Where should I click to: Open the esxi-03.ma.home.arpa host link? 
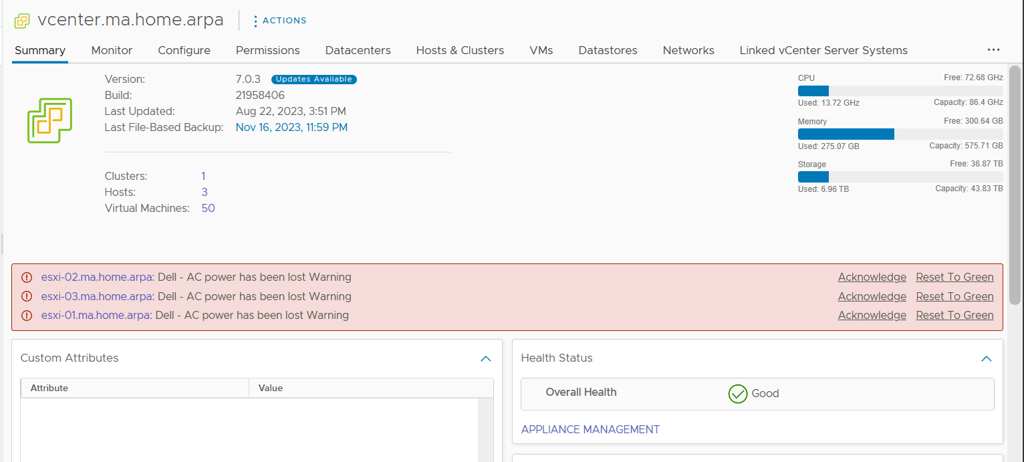[97, 296]
